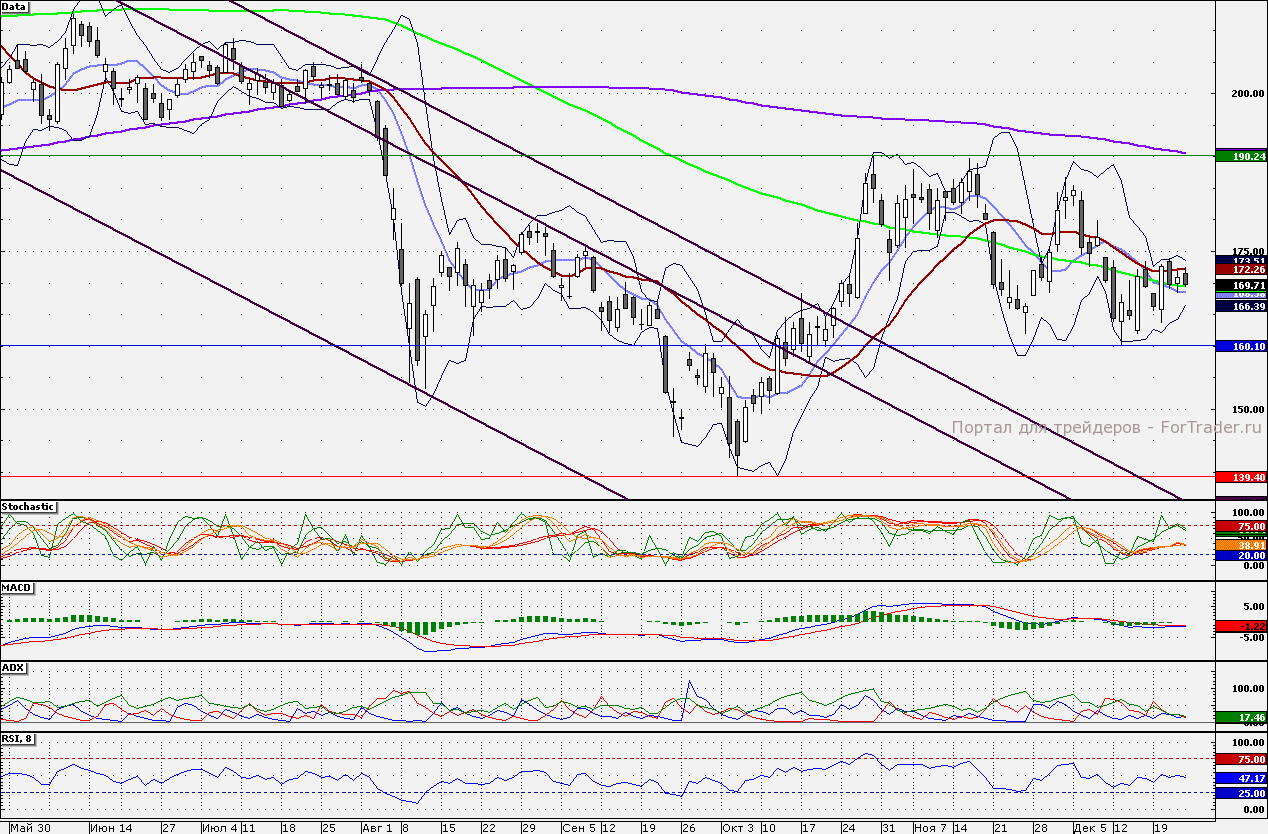Viewport: 1268px width, 834px height.
Task: Click the blue 47.17 RSI value tag
Action: [x=1239, y=777]
